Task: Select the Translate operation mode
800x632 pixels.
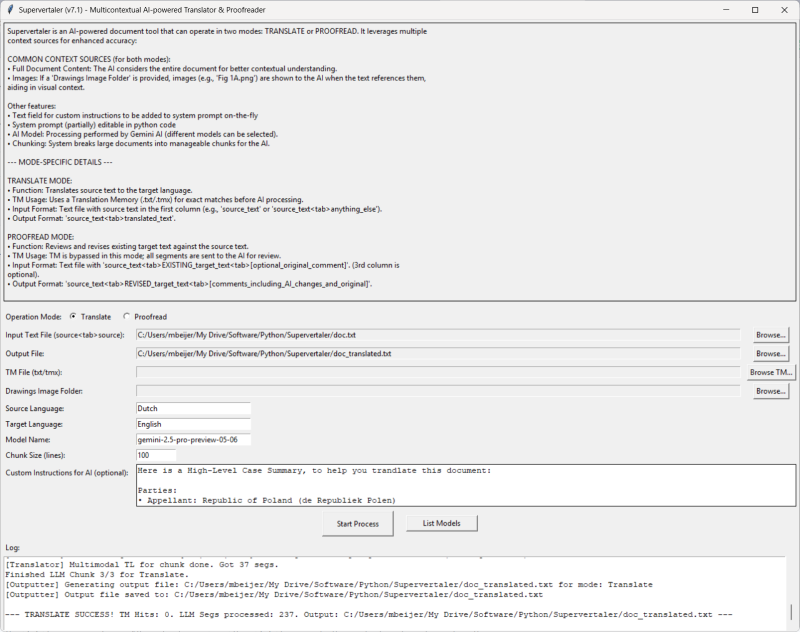Action: 90,317
